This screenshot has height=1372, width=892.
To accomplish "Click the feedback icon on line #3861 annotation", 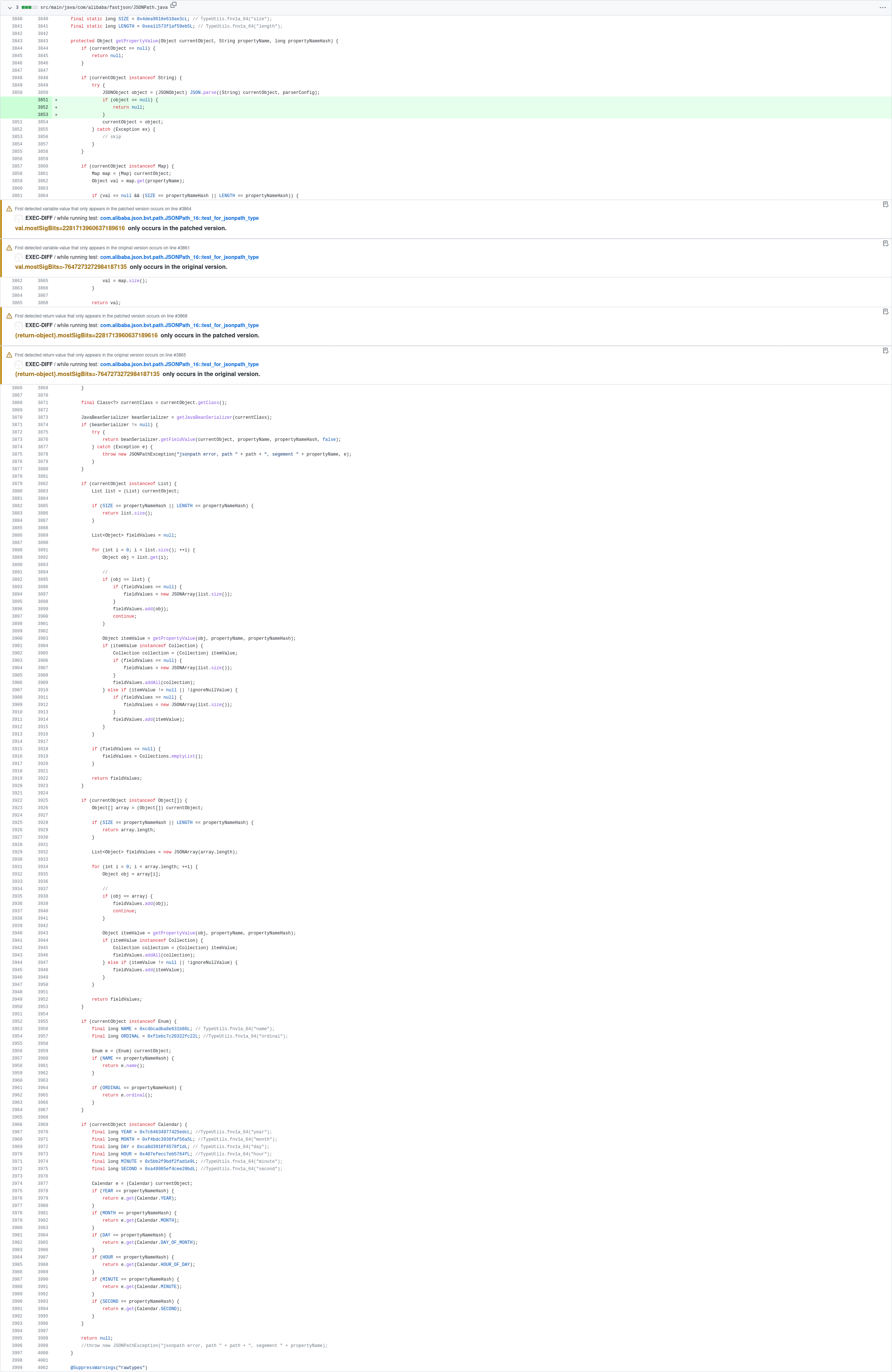I will [886, 244].
